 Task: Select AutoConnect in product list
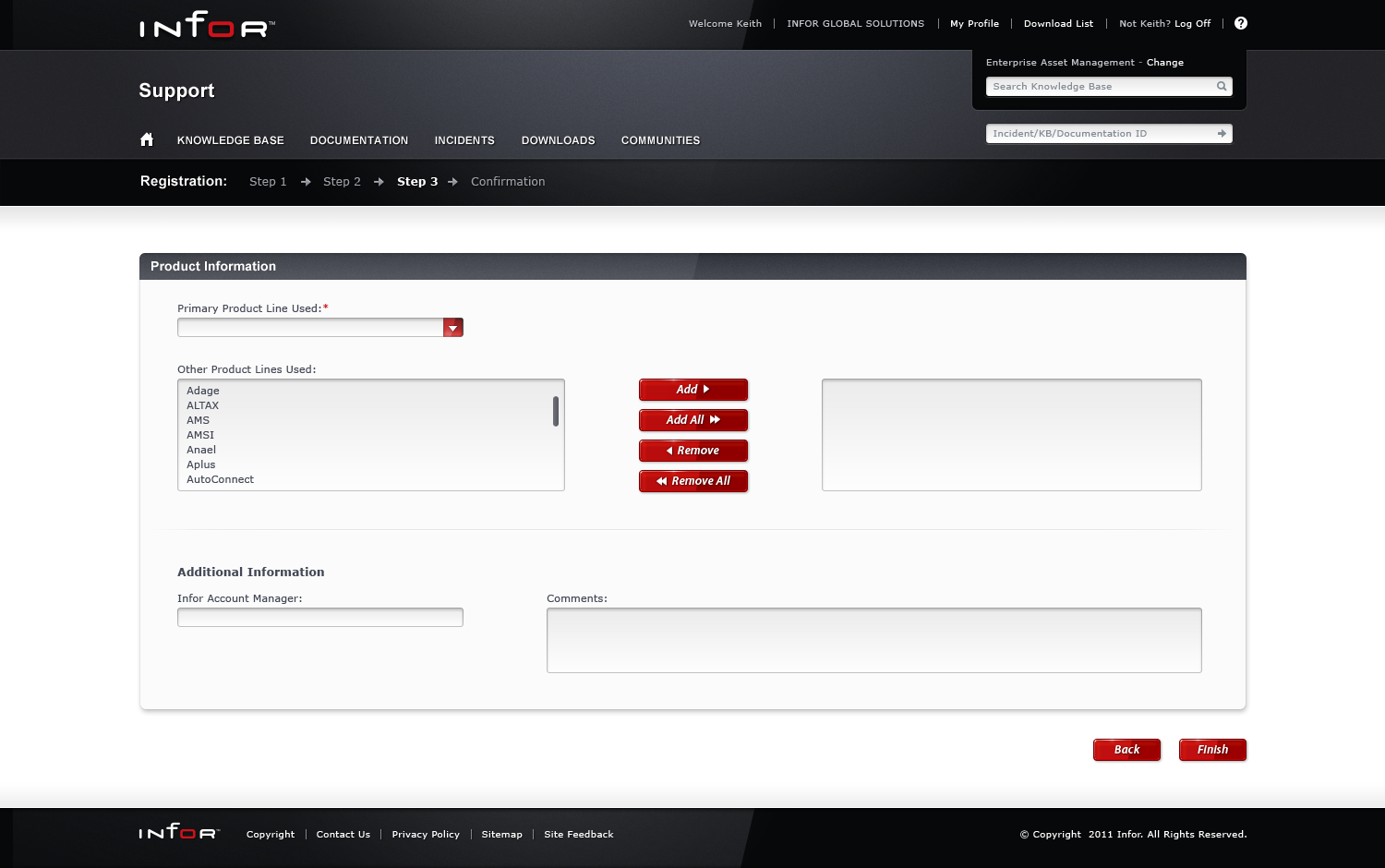221,479
